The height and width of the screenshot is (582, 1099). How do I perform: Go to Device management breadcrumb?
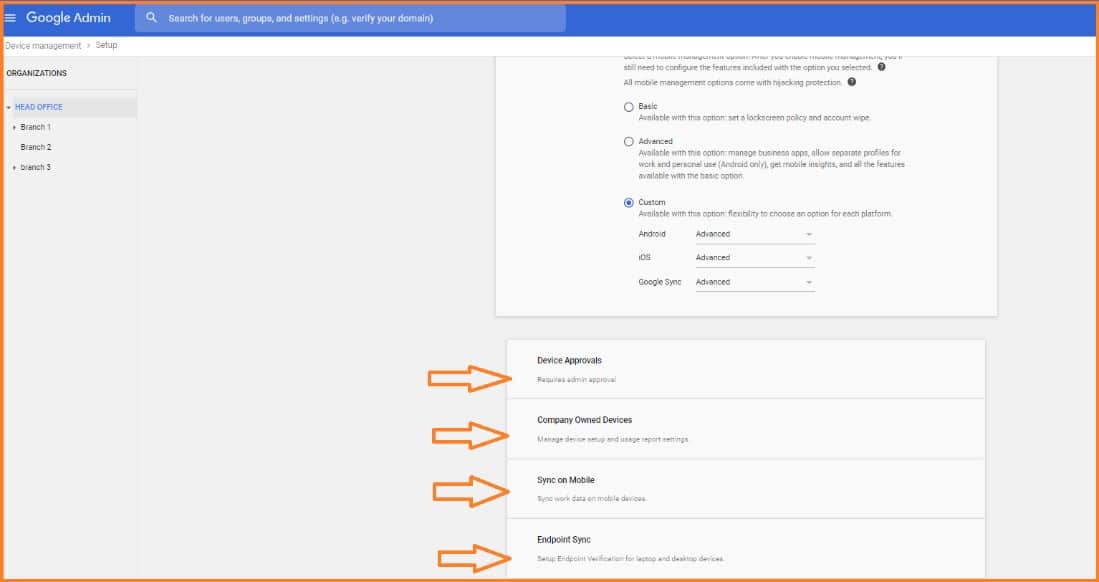point(43,46)
